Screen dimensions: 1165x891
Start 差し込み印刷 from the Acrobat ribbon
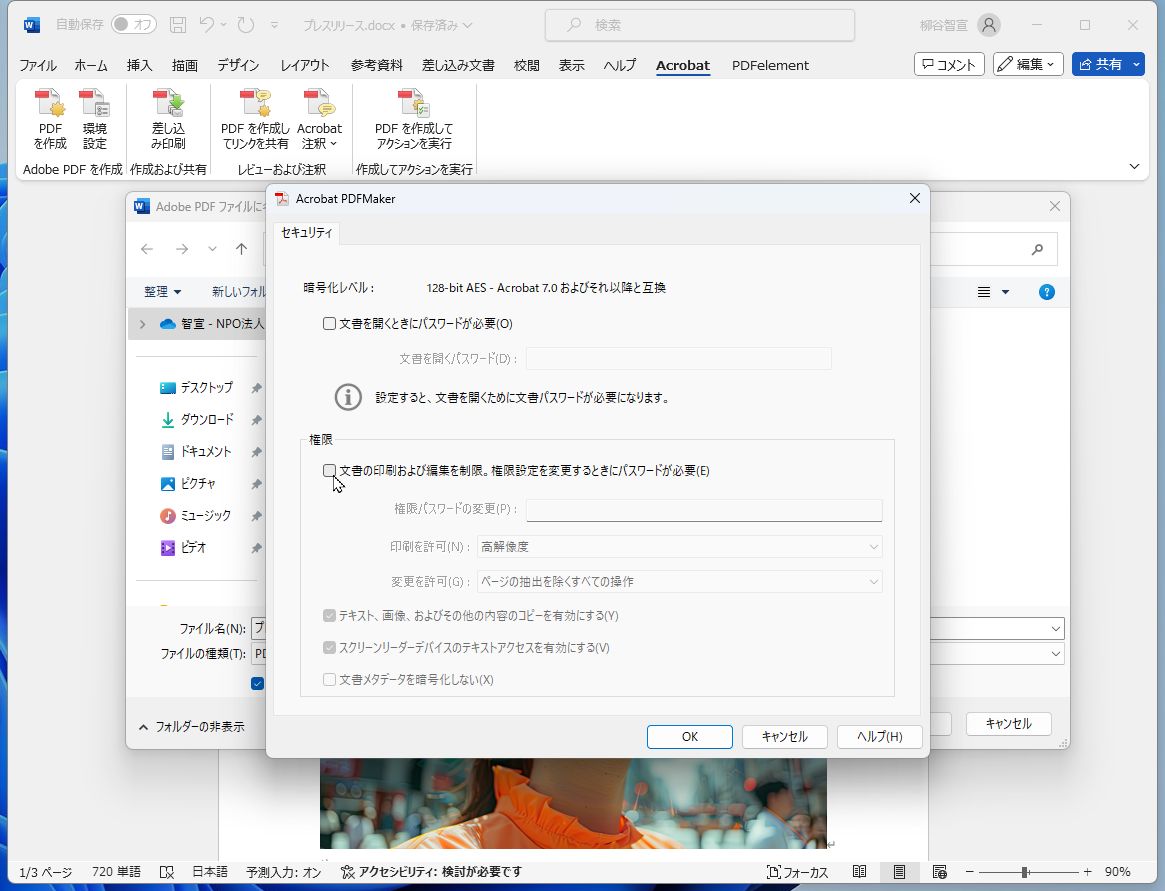pos(167,120)
